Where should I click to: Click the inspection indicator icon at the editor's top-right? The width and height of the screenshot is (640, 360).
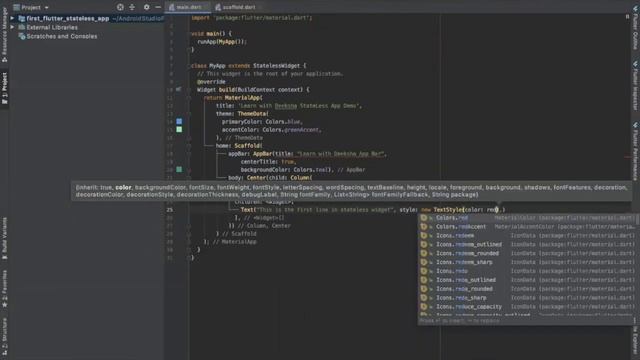tap(627, 17)
